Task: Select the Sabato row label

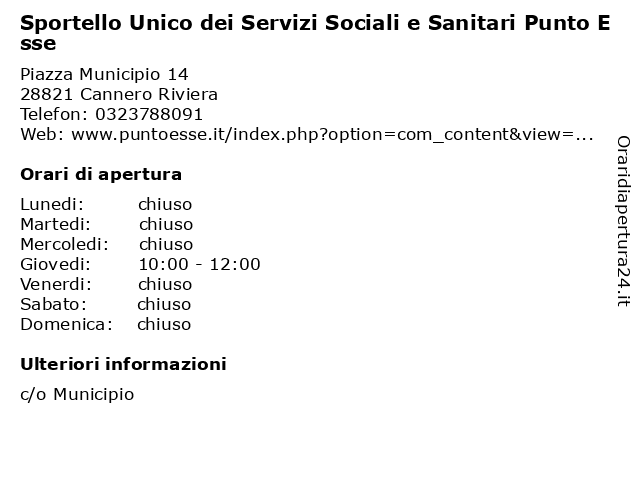Action: (53, 304)
